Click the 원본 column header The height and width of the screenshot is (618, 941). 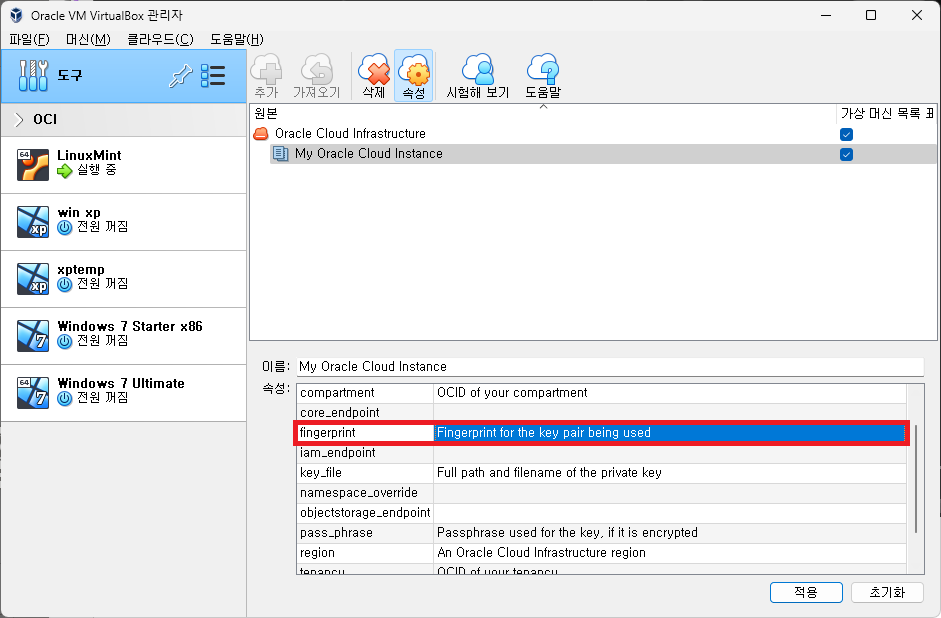pos(543,113)
